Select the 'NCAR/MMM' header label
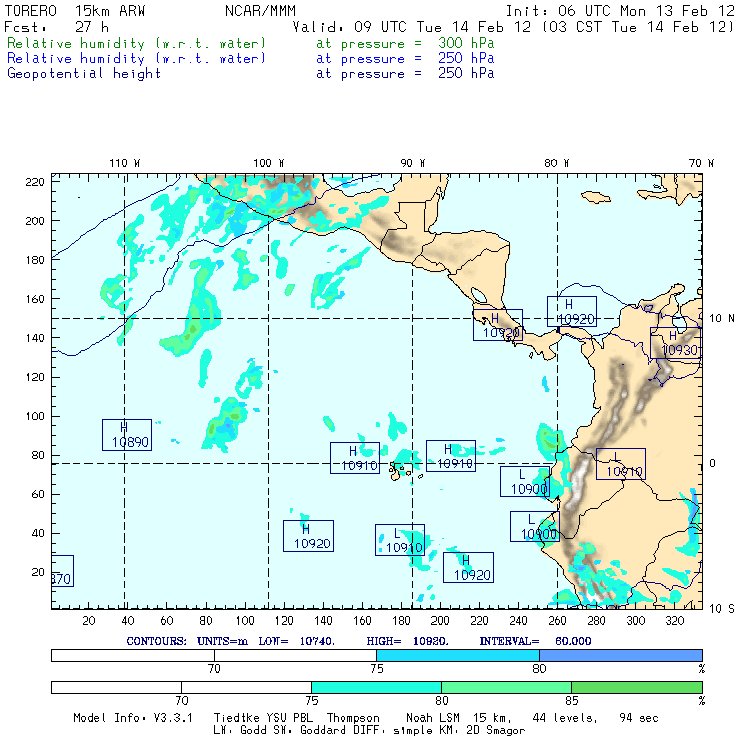This screenshot has height=740, width=740. click(260, 11)
